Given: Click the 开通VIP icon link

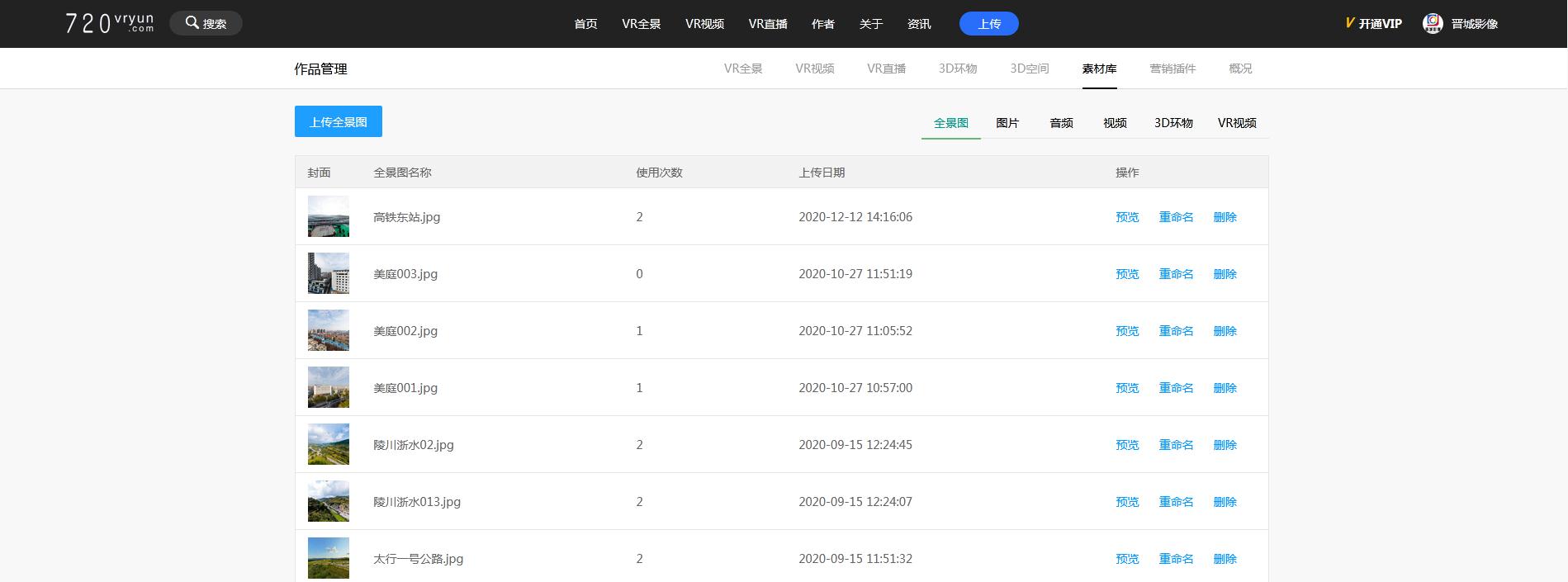Looking at the screenshot, I should [x=1372, y=24].
